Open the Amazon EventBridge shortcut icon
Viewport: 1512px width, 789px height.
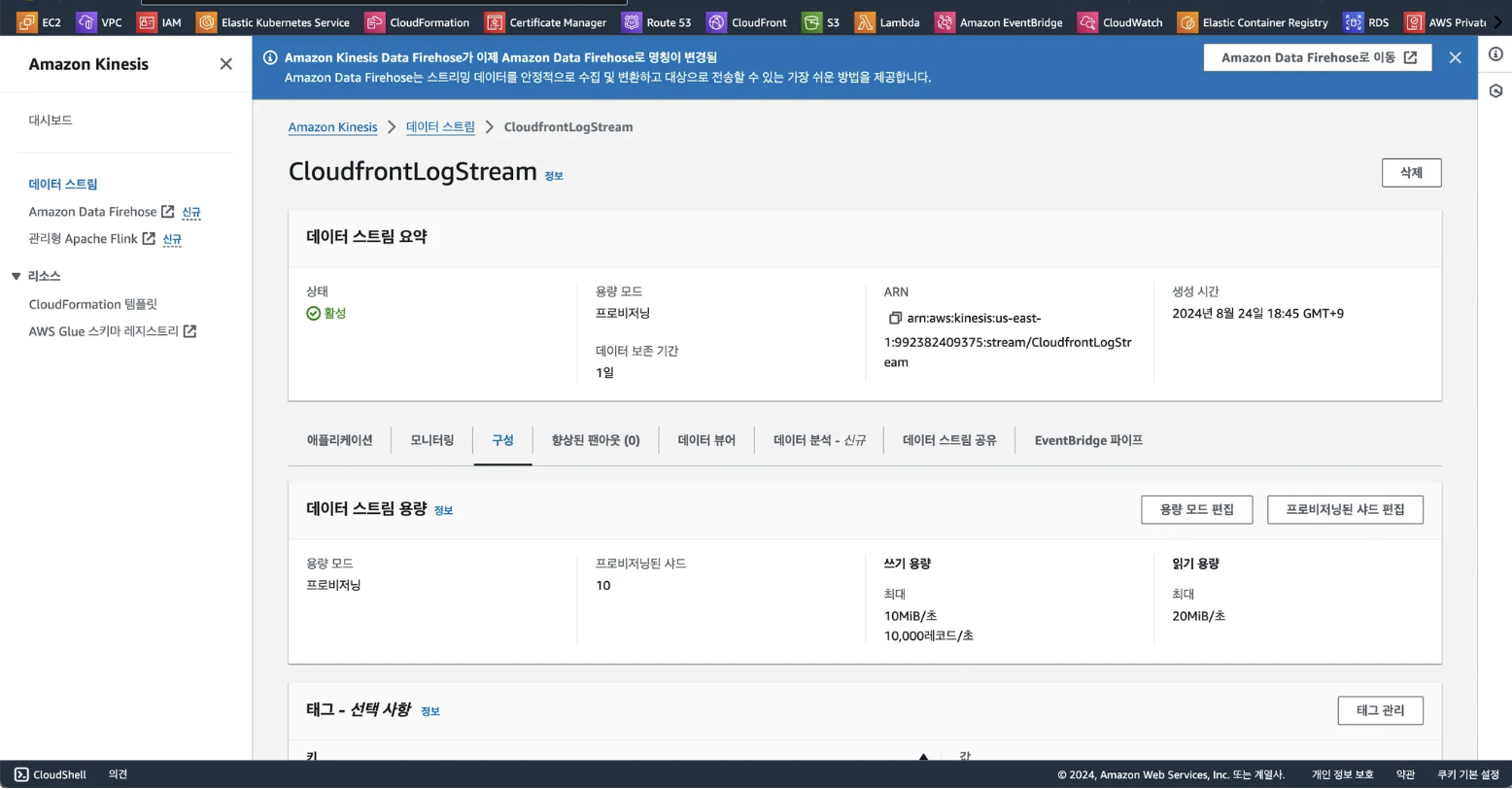[945, 21]
